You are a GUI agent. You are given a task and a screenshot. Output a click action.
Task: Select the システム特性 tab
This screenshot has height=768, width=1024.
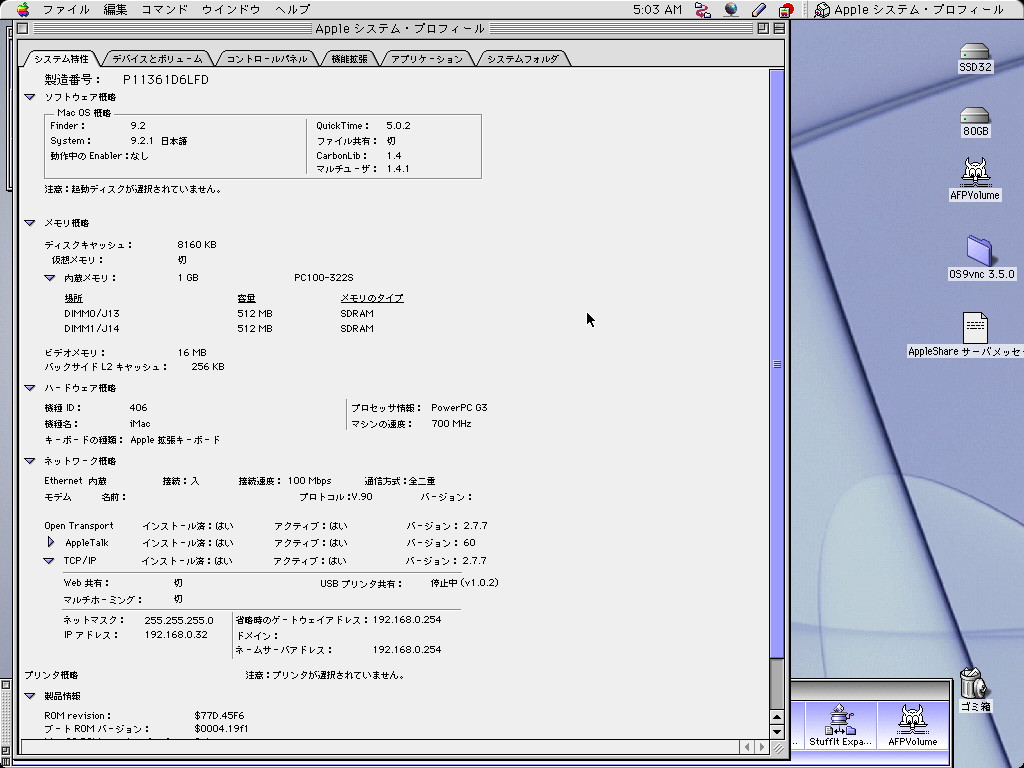(61, 59)
